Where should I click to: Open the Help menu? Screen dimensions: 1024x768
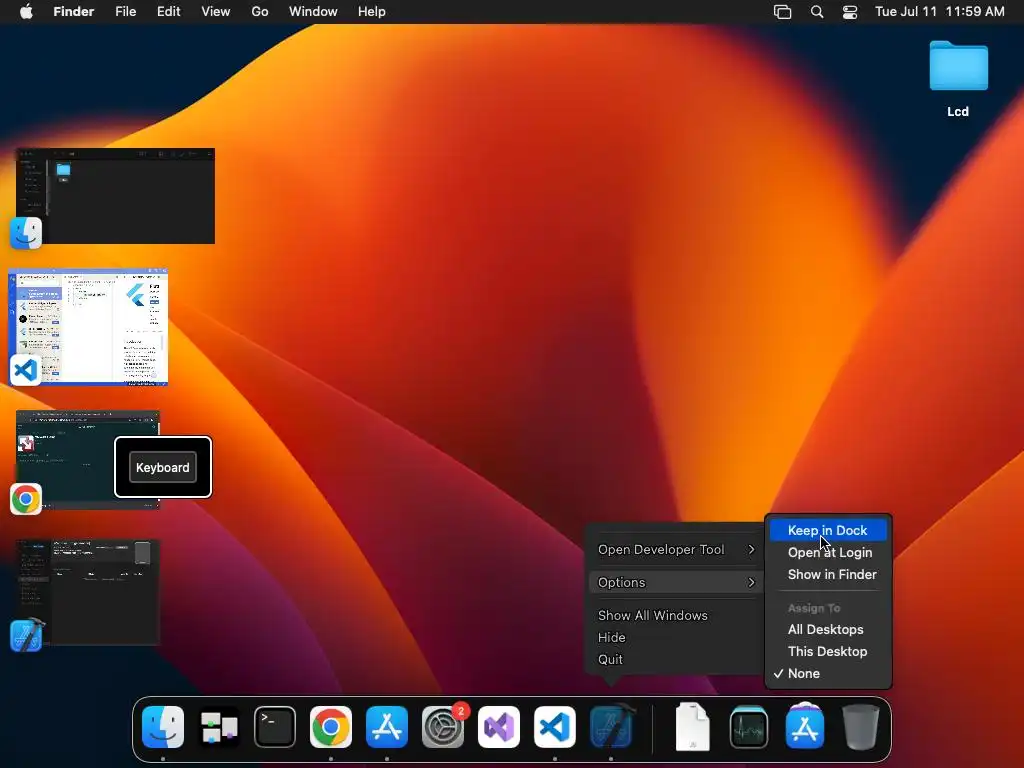[372, 12]
